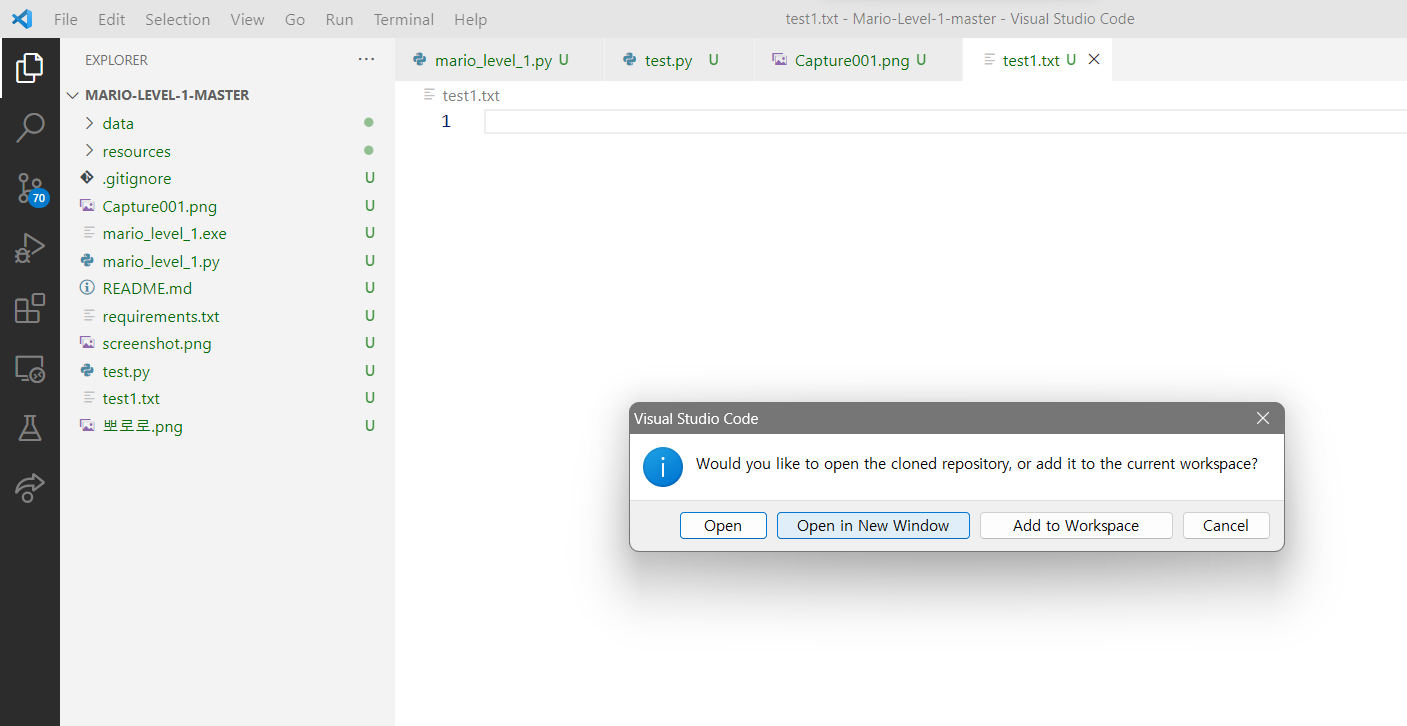Click the EXPLORER panel title
The image size is (1407, 726).
(116, 60)
